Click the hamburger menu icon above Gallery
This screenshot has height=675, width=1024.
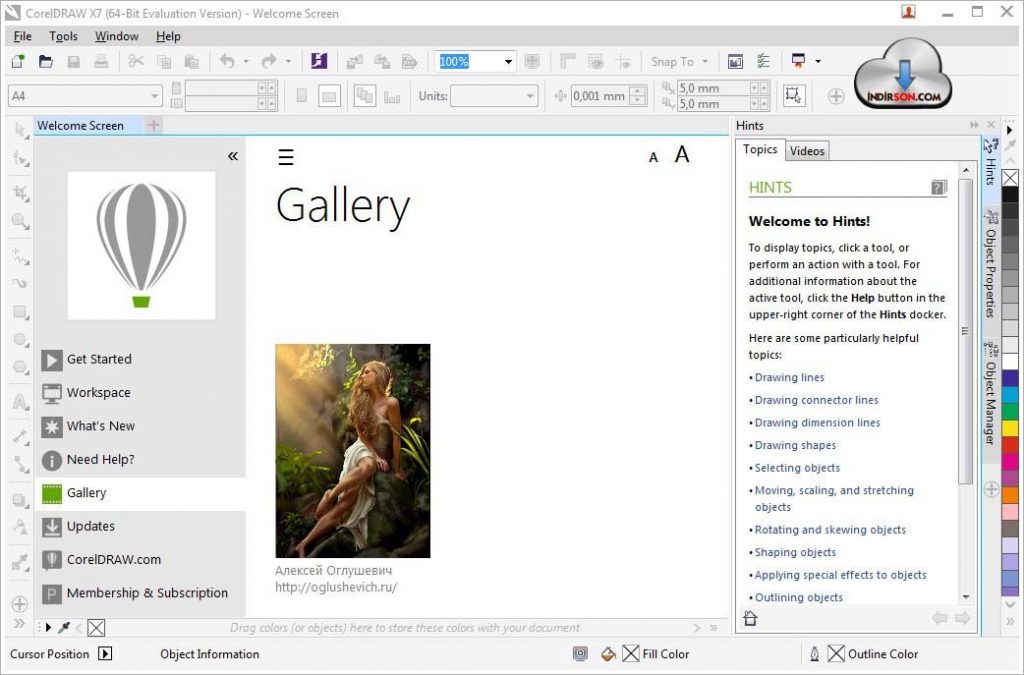pos(286,157)
